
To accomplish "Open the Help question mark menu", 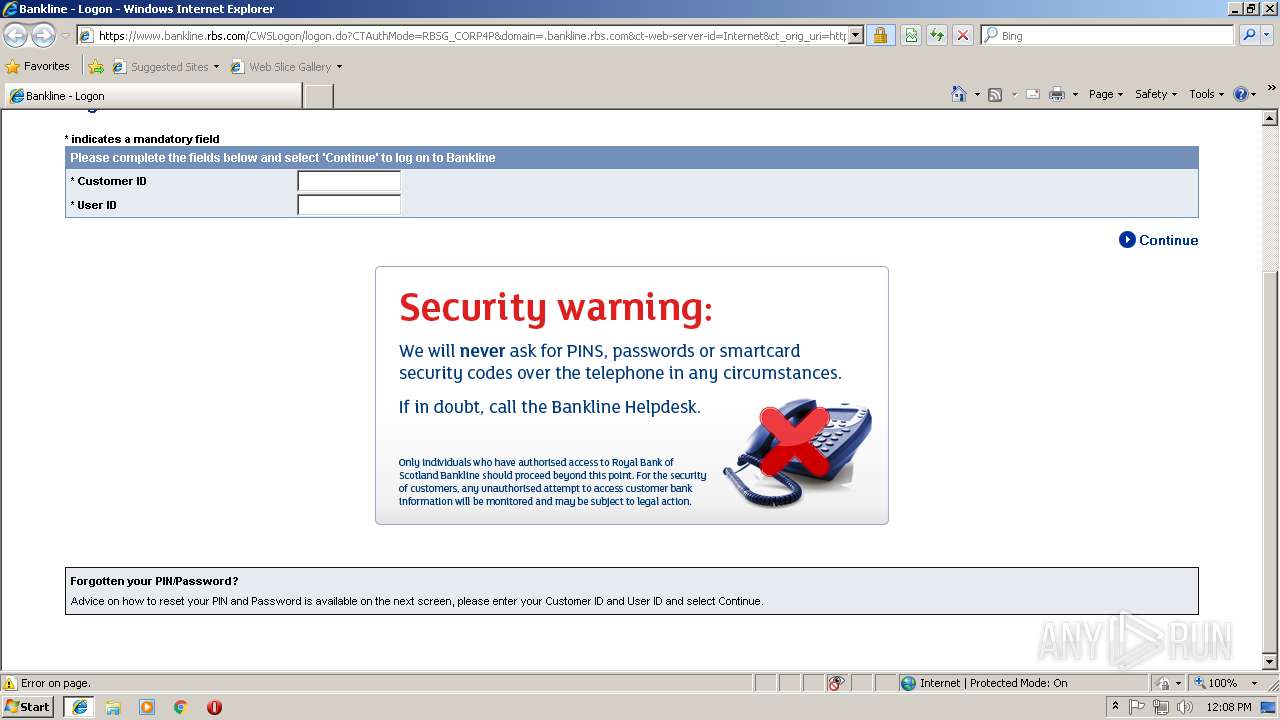I will point(1245,94).
